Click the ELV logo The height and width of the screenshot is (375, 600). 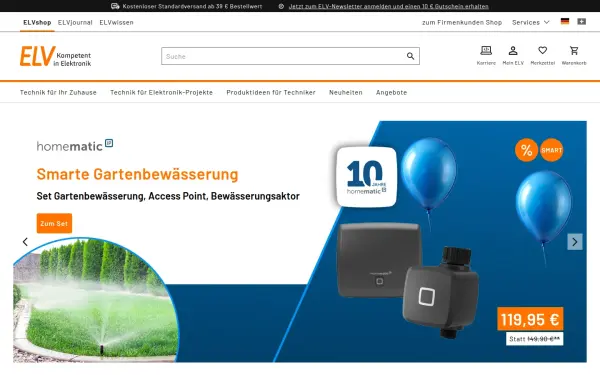tap(55, 56)
